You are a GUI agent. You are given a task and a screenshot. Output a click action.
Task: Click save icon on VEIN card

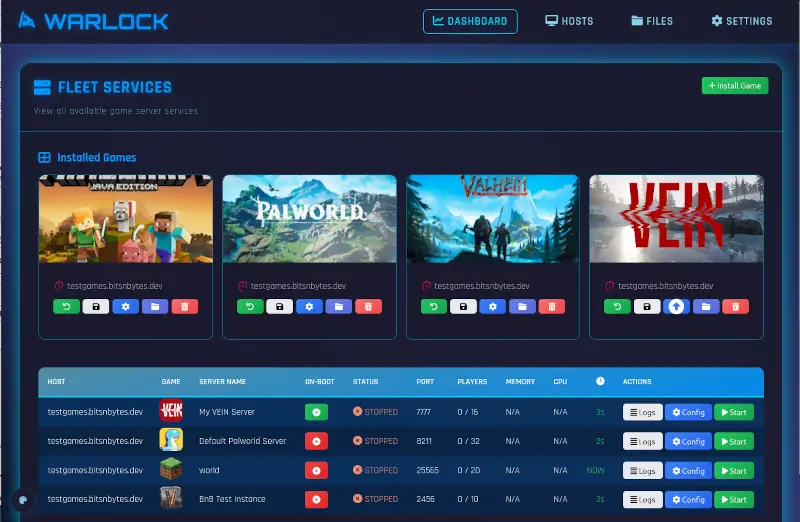[x=647, y=307]
